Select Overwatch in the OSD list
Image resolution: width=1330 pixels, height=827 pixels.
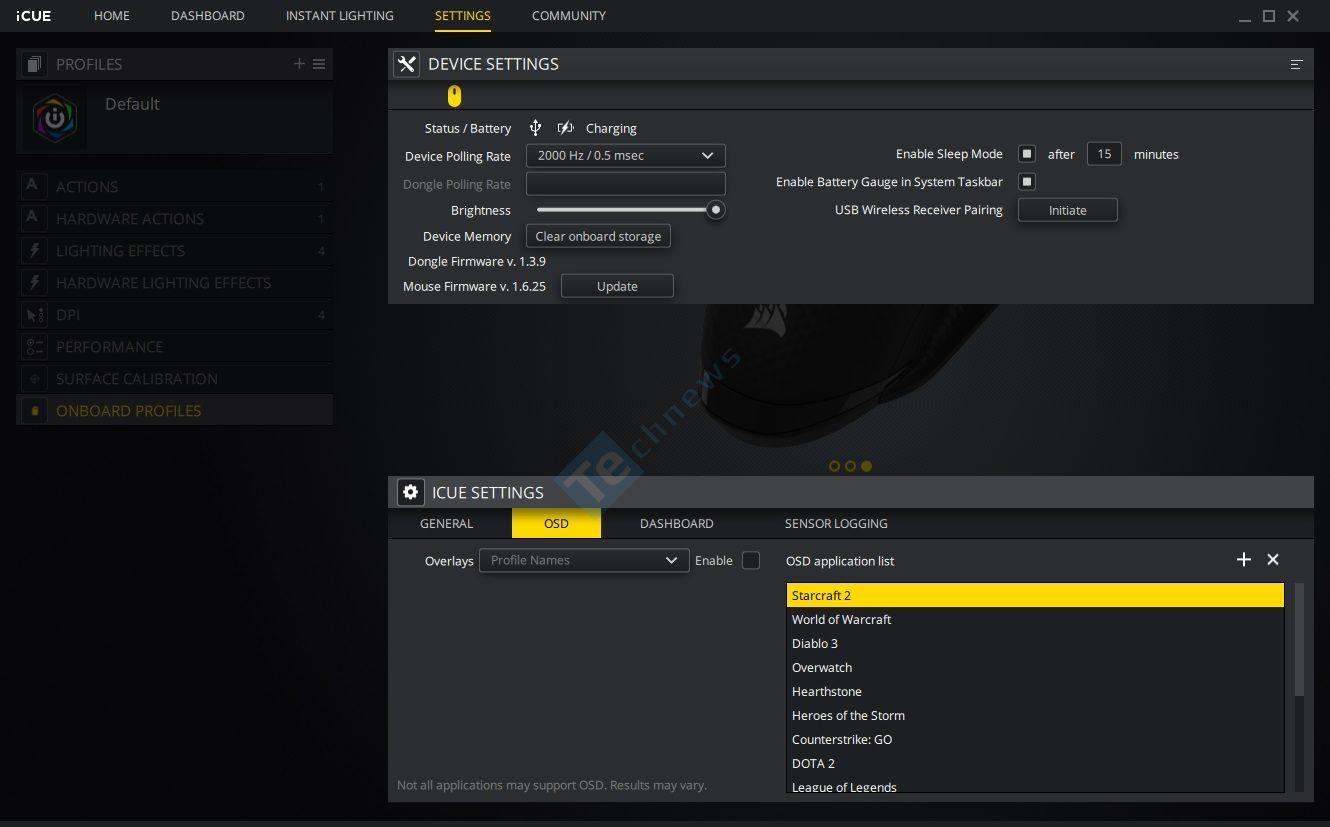tap(1035, 667)
